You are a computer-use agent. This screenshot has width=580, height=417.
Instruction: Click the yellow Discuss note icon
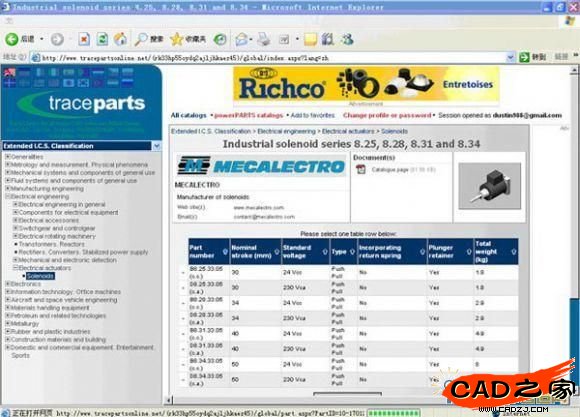coord(310,39)
